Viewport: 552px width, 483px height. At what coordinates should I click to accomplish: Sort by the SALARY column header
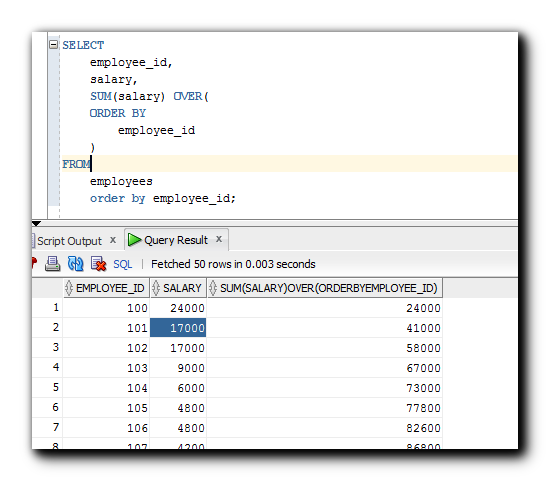(178, 288)
